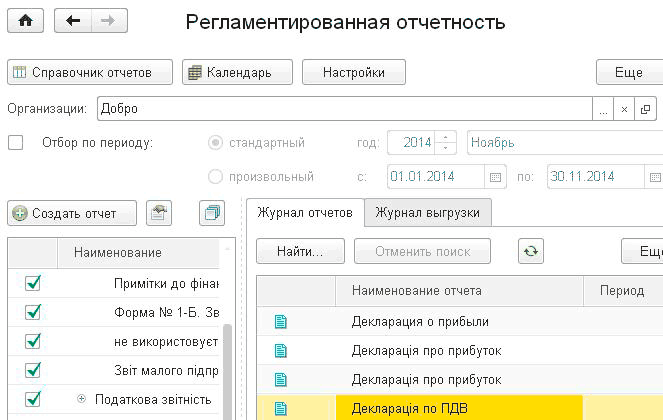Image resolution: width=663 pixels, height=420 pixels.
Task: Click the copy icon next to Создать отчет
Action: (211, 213)
